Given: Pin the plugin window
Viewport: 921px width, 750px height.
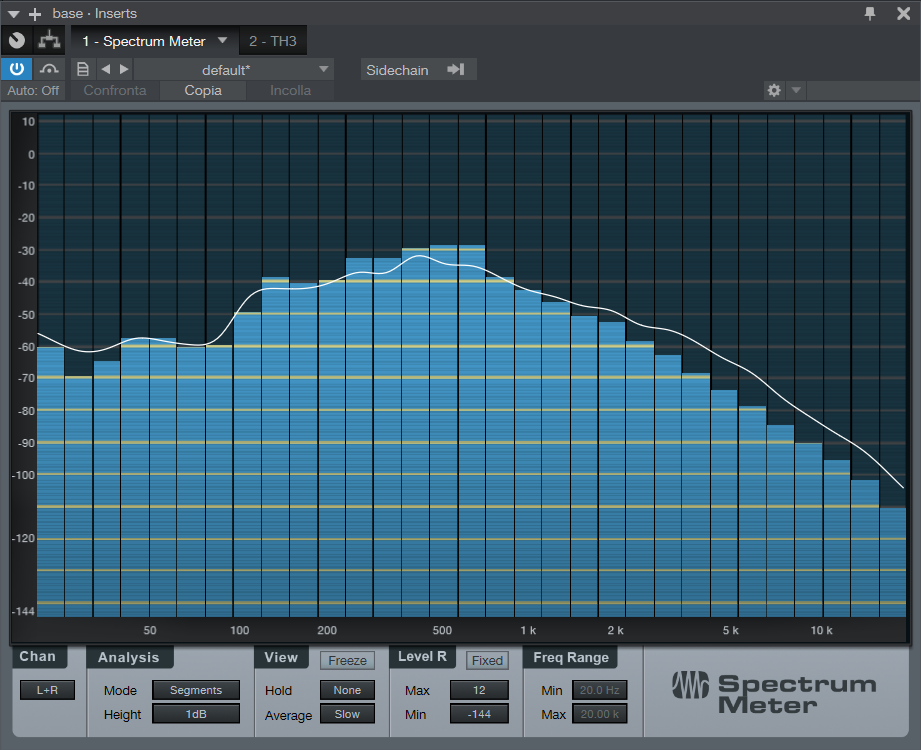Looking at the screenshot, I should (x=870, y=13).
